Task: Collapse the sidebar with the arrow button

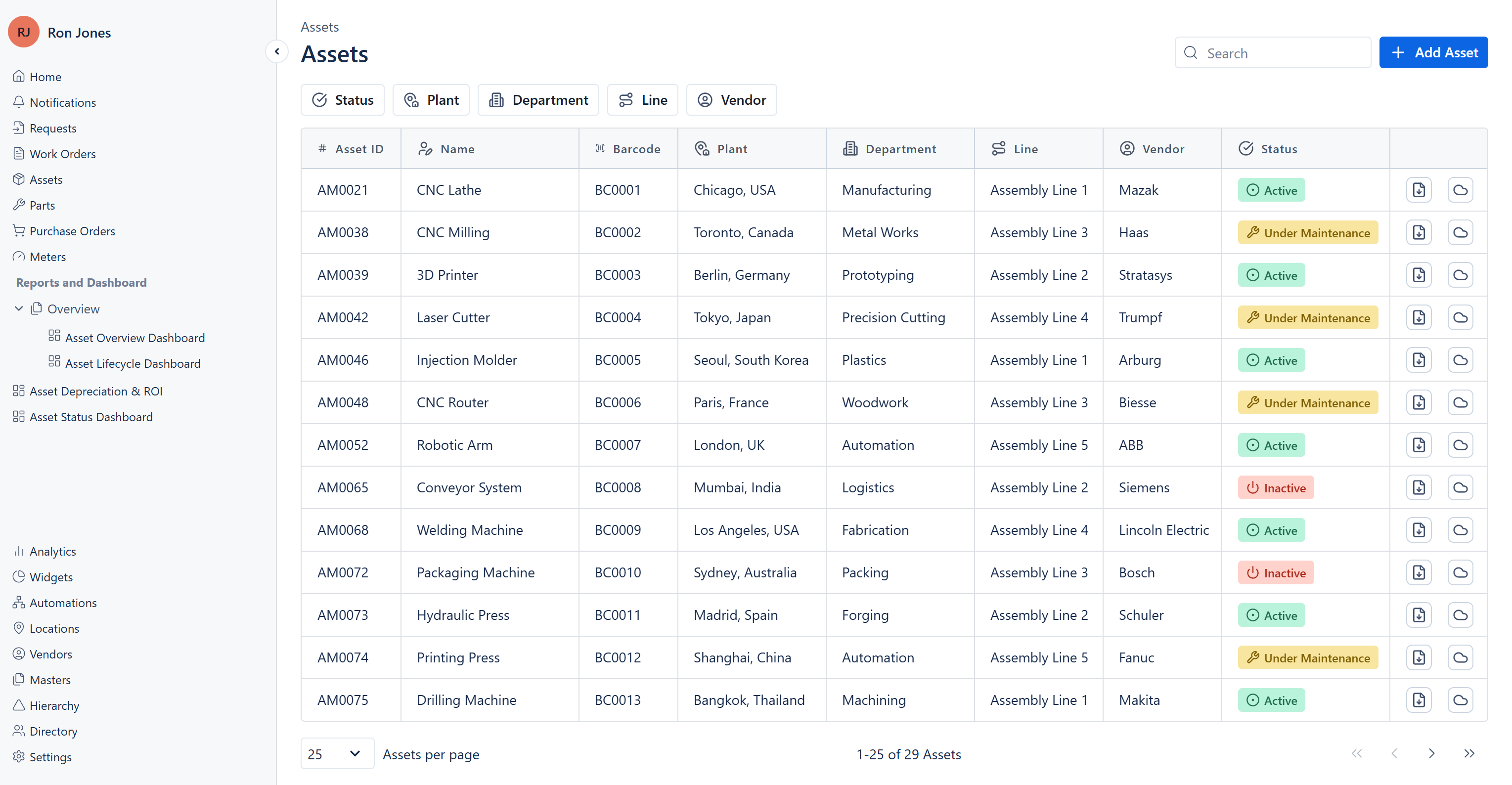Action: [x=277, y=51]
